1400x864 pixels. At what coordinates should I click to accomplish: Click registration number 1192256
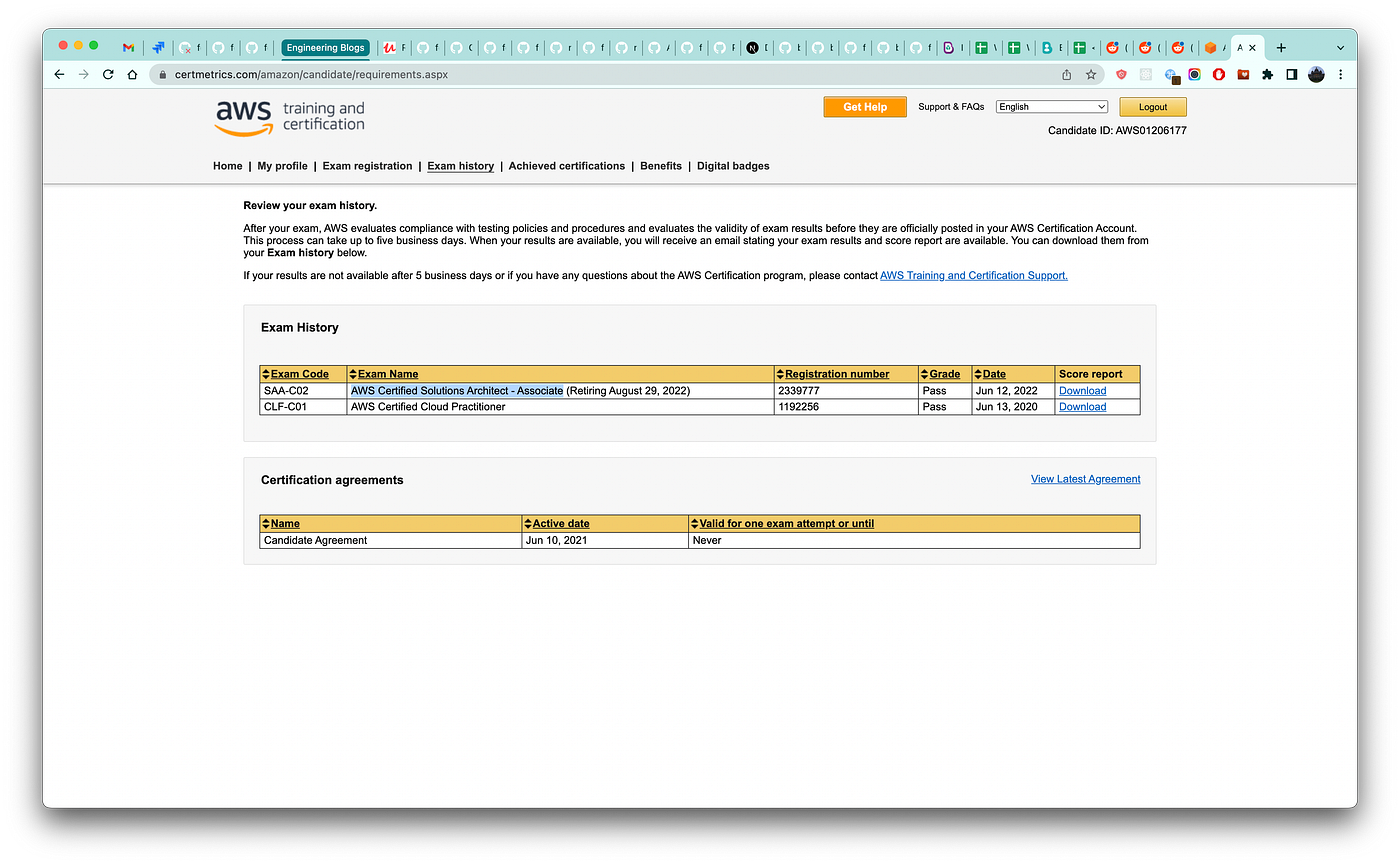[x=798, y=407]
